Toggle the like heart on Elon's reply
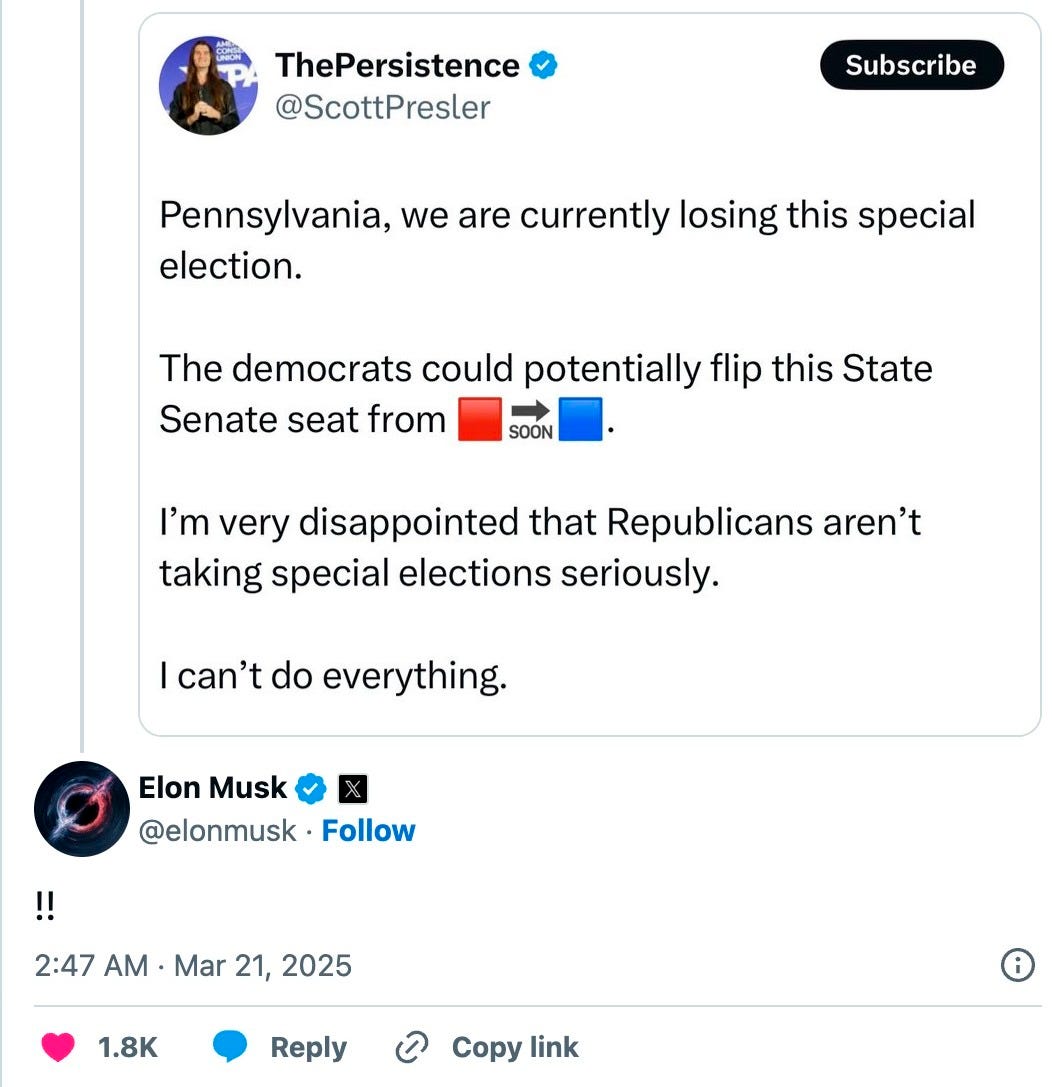Image resolution: width=1052 pixels, height=1087 pixels. point(57,1044)
